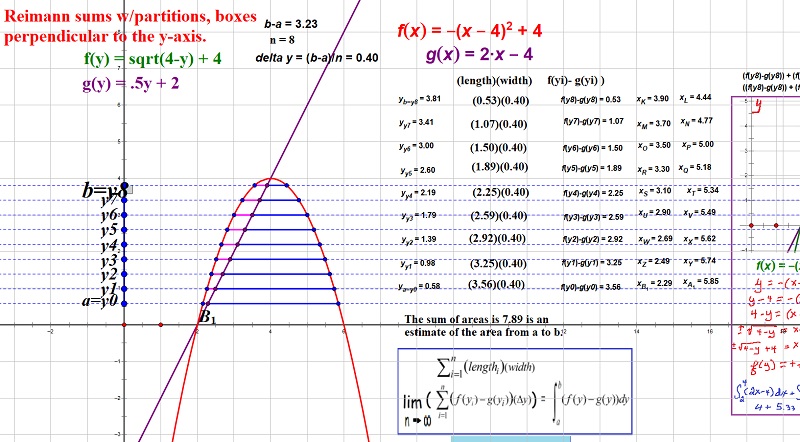This screenshot has width=800, height=442.
Task: Select the purple g(x) = 2·x − 4 equation
Action: click(x=479, y=54)
